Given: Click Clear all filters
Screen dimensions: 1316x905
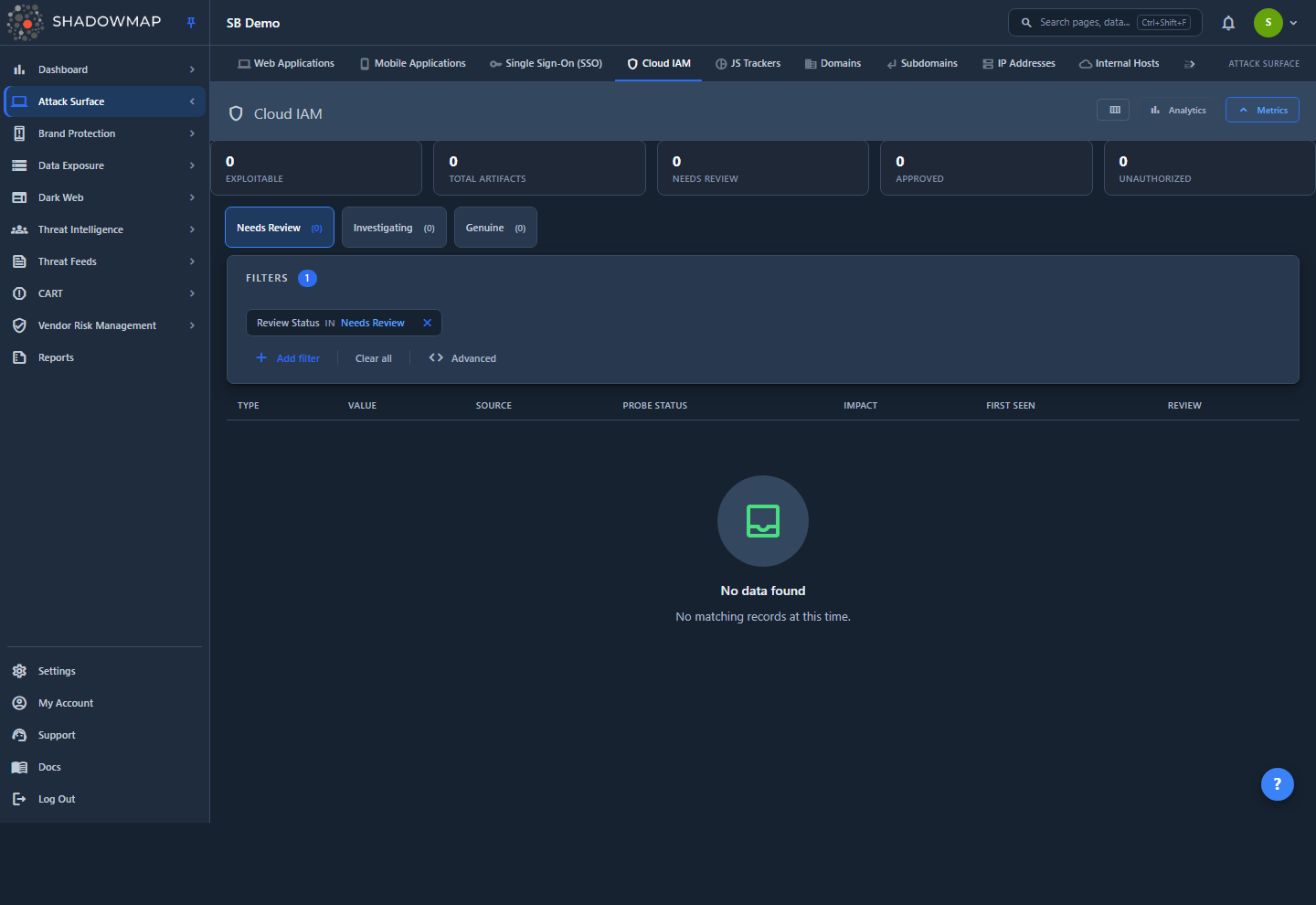Looking at the screenshot, I should point(374,358).
